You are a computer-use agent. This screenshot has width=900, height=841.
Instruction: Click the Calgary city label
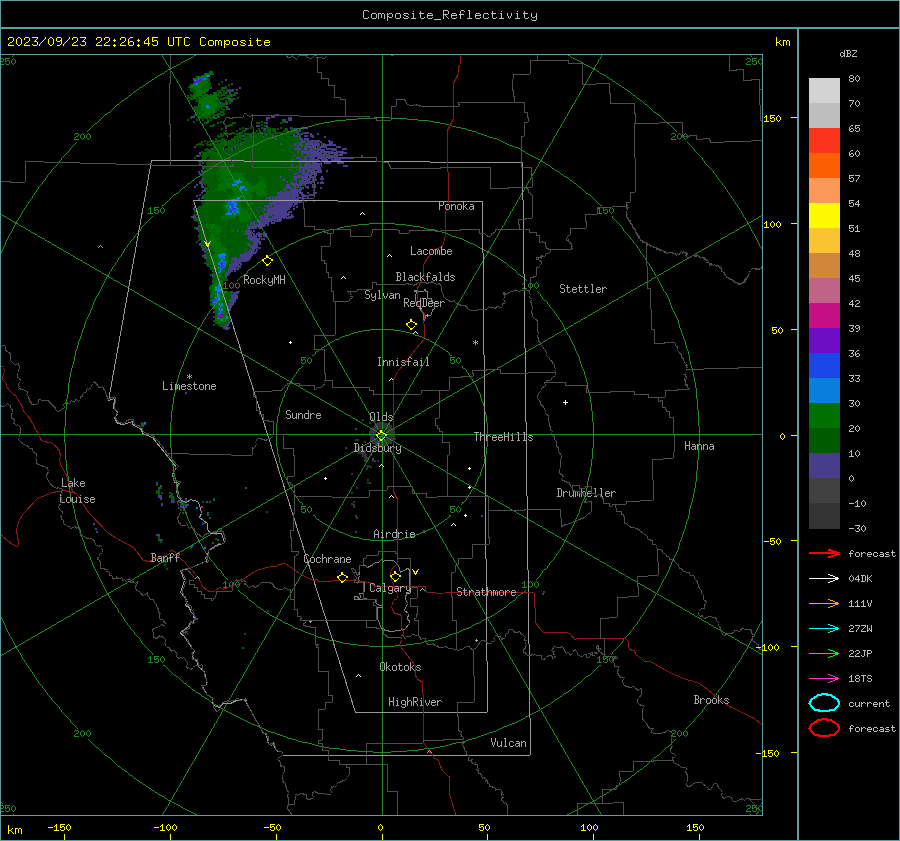[x=390, y=588]
